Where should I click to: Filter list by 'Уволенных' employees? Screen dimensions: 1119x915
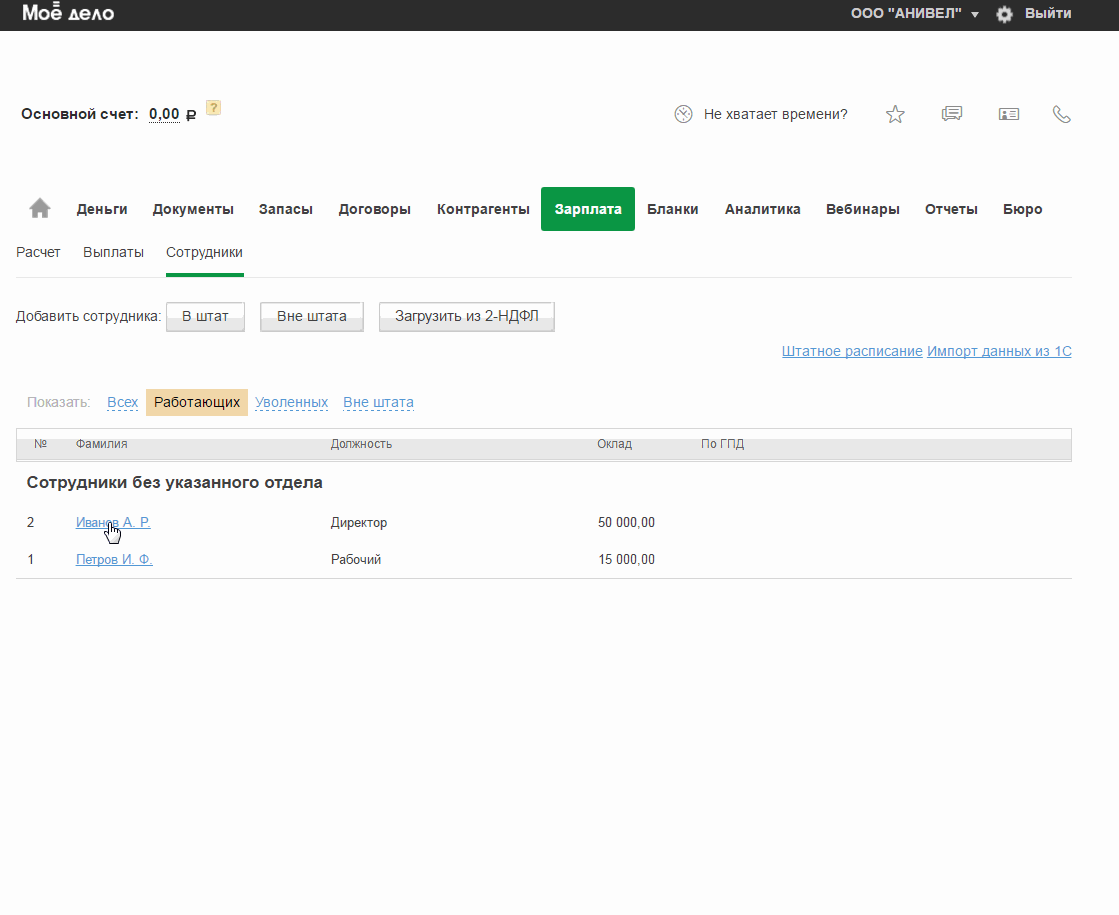[x=291, y=402]
